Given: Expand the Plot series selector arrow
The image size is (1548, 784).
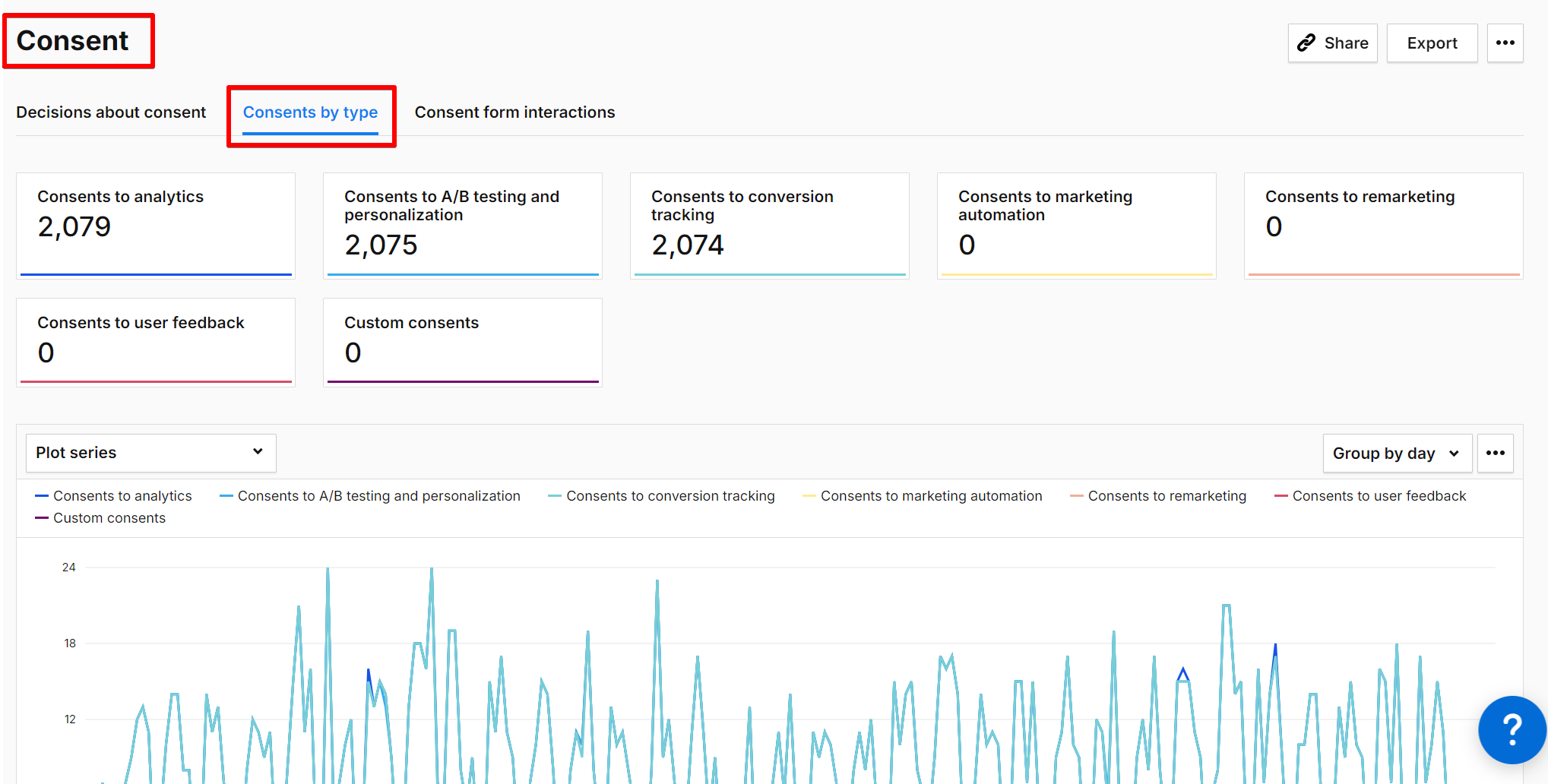Looking at the screenshot, I should pos(256,453).
